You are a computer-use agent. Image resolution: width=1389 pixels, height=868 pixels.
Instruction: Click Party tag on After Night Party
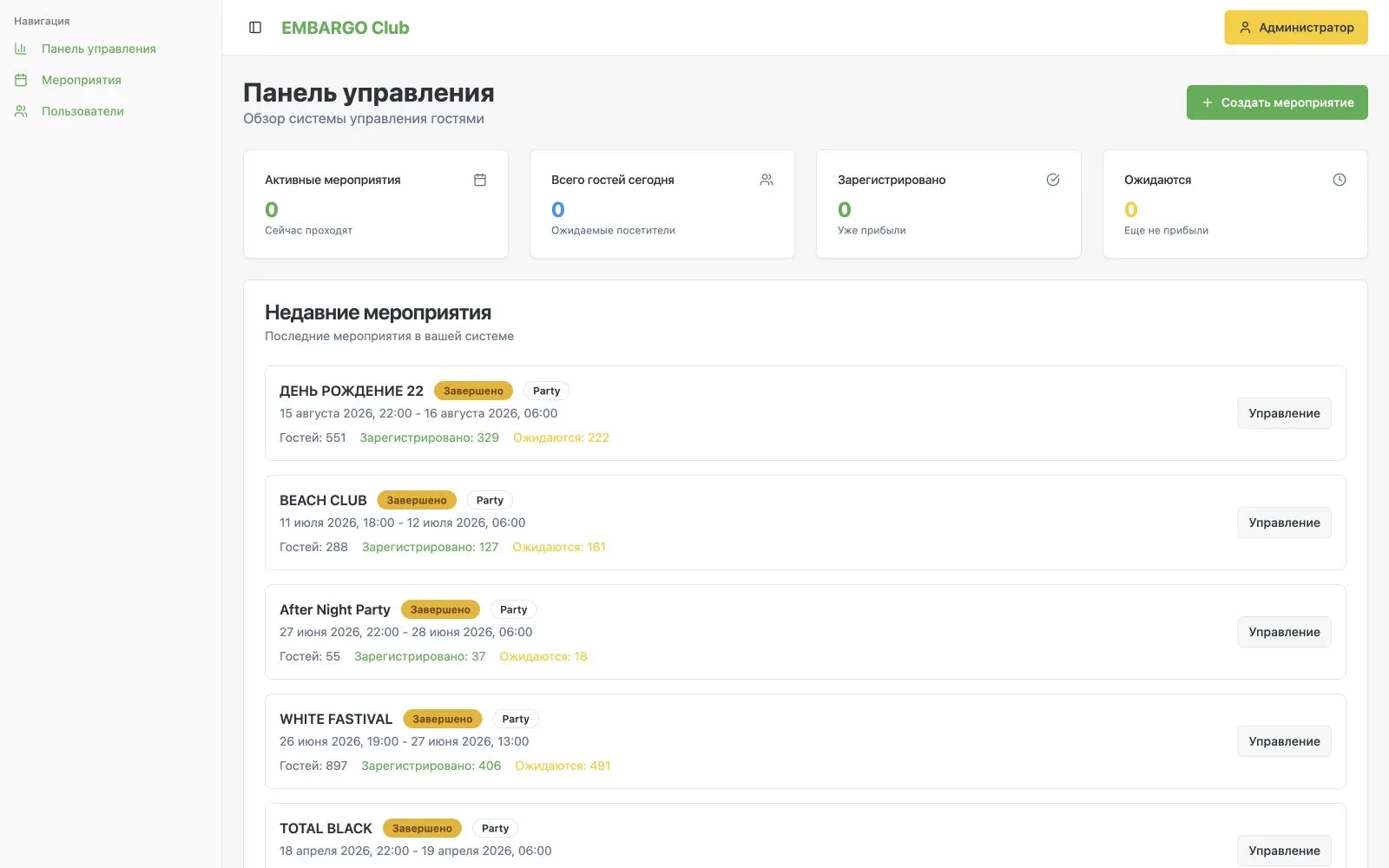click(513, 609)
